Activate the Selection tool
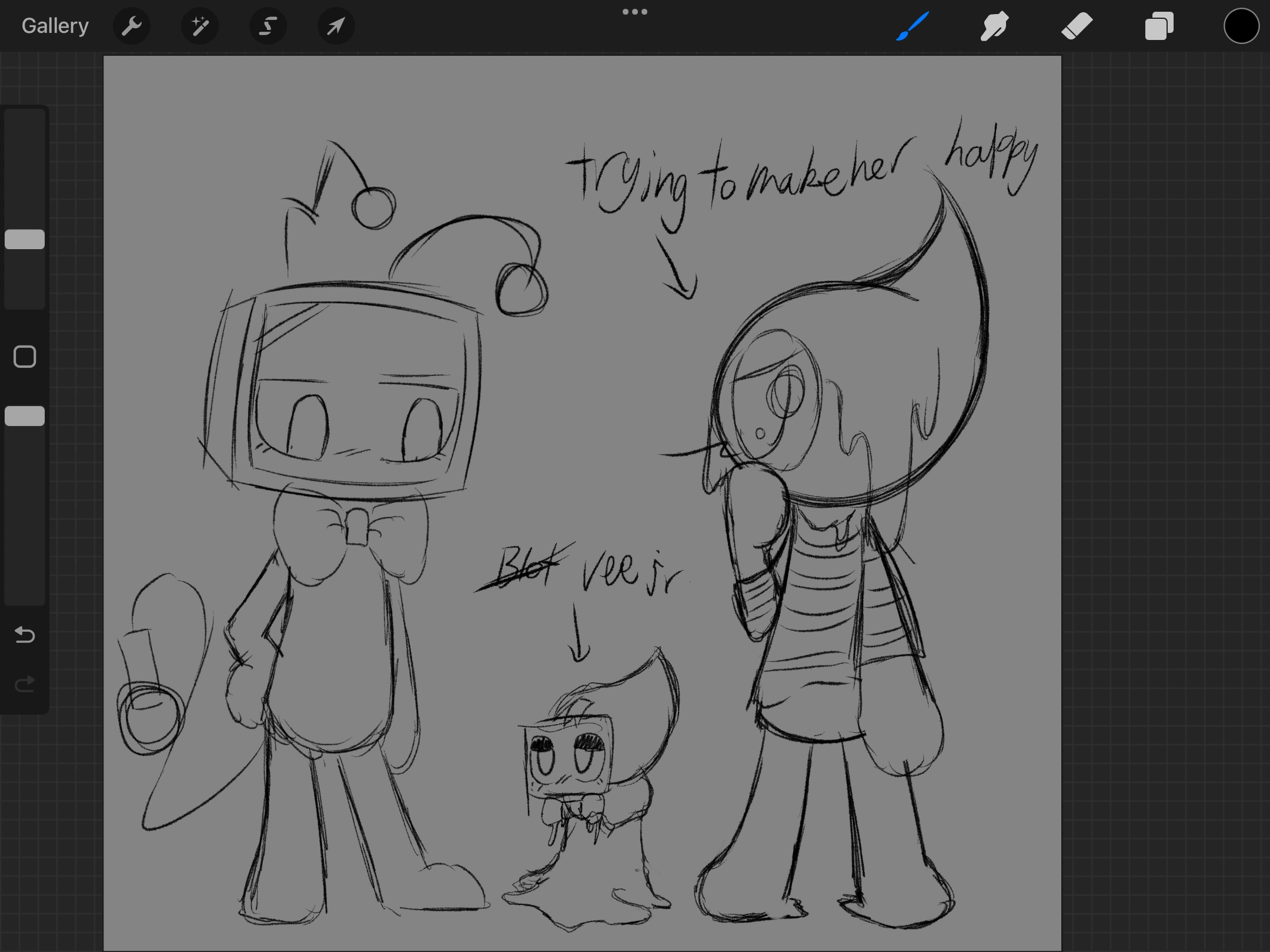Image resolution: width=1270 pixels, height=952 pixels. [268, 26]
